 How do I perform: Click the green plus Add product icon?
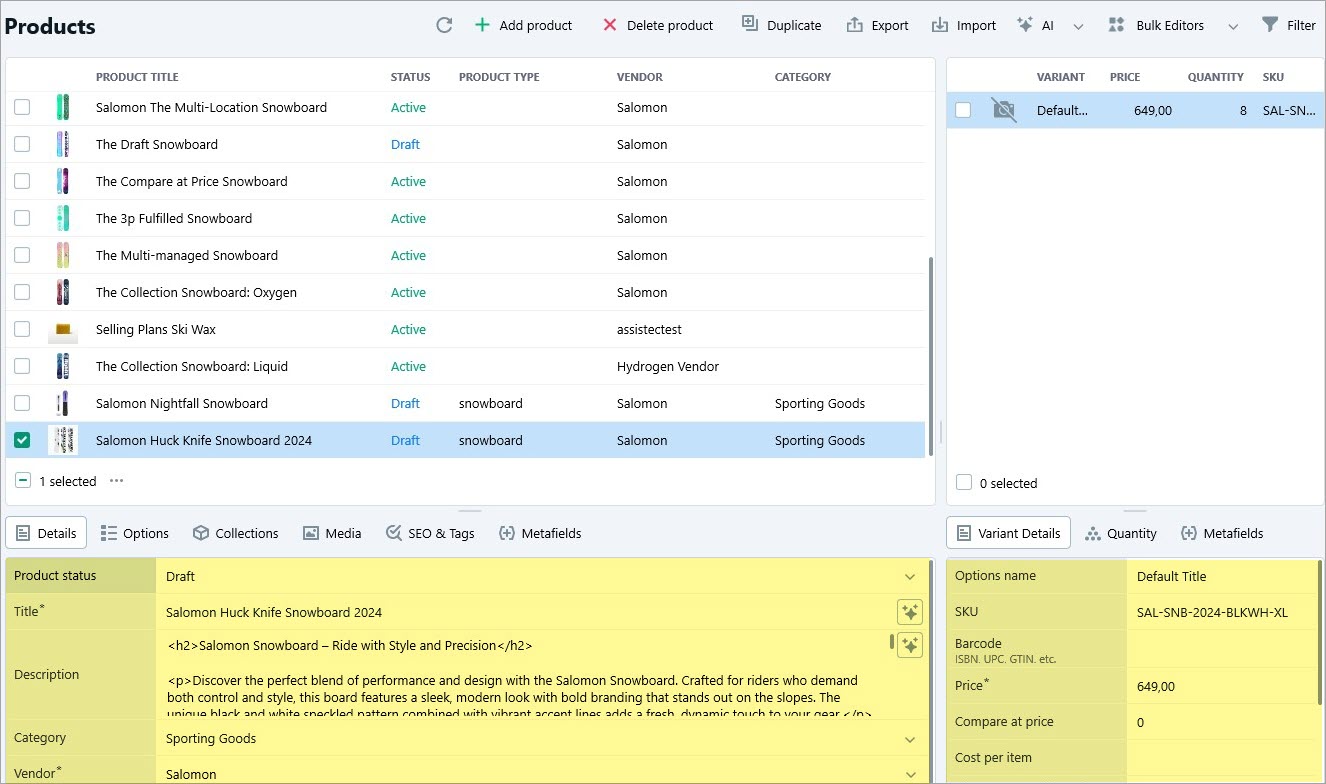click(482, 25)
